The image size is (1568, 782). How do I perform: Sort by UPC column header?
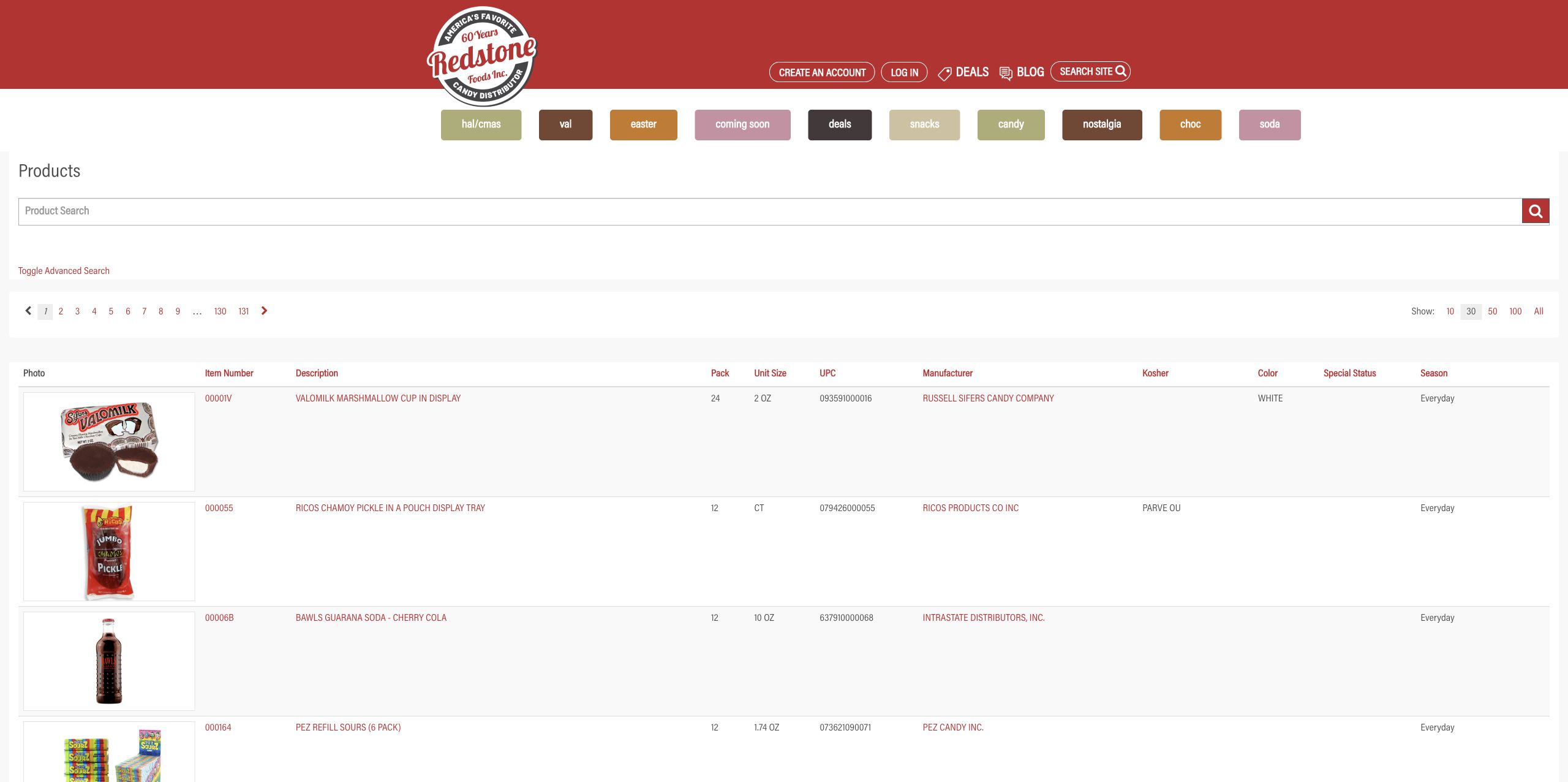click(827, 373)
